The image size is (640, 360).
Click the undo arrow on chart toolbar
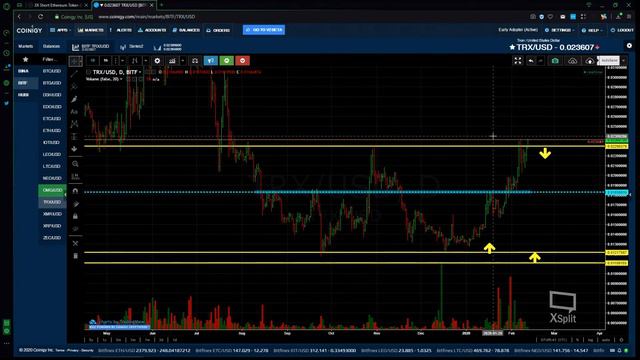(x=531, y=61)
